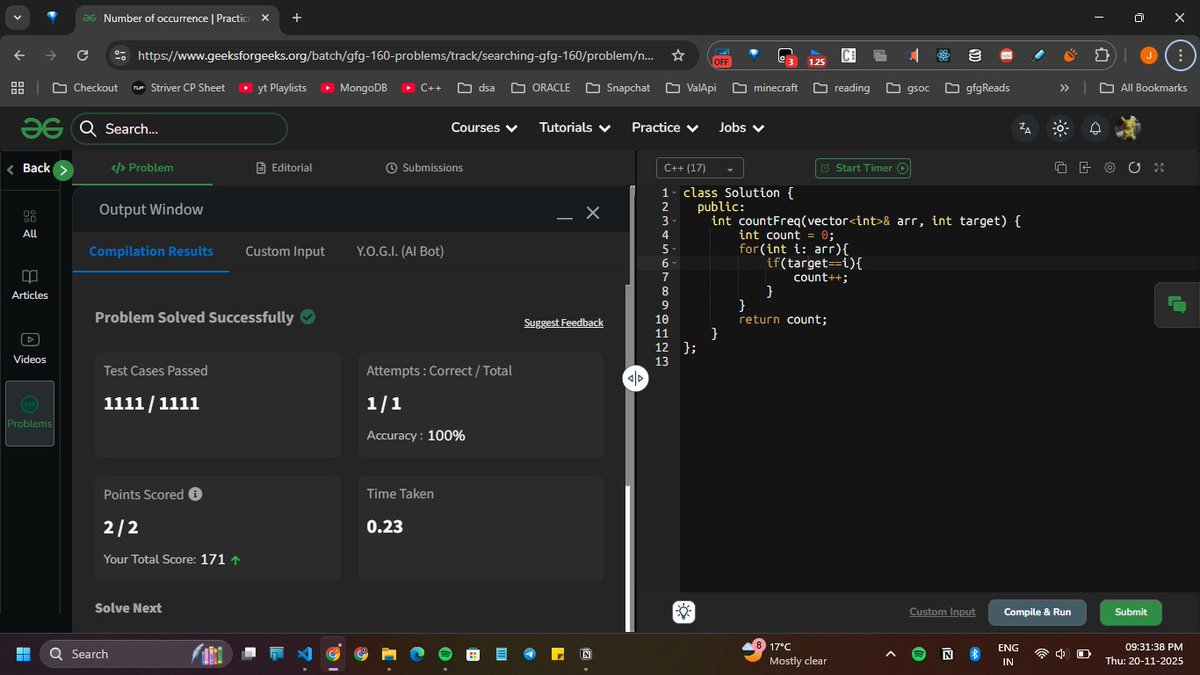
Task: Click the Submit button
Action: click(1131, 612)
